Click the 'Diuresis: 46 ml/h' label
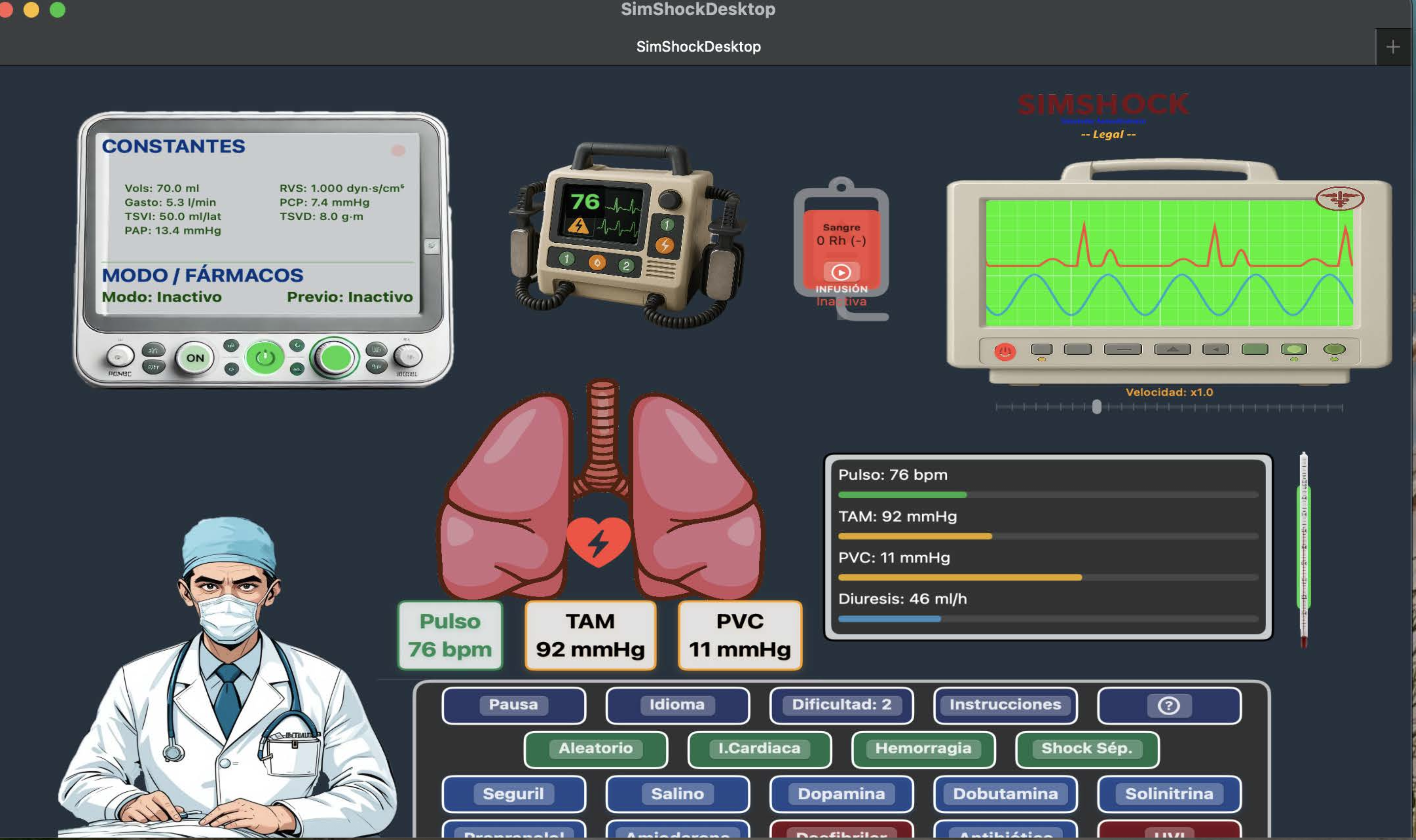Image resolution: width=1416 pixels, height=840 pixels. coord(903,599)
